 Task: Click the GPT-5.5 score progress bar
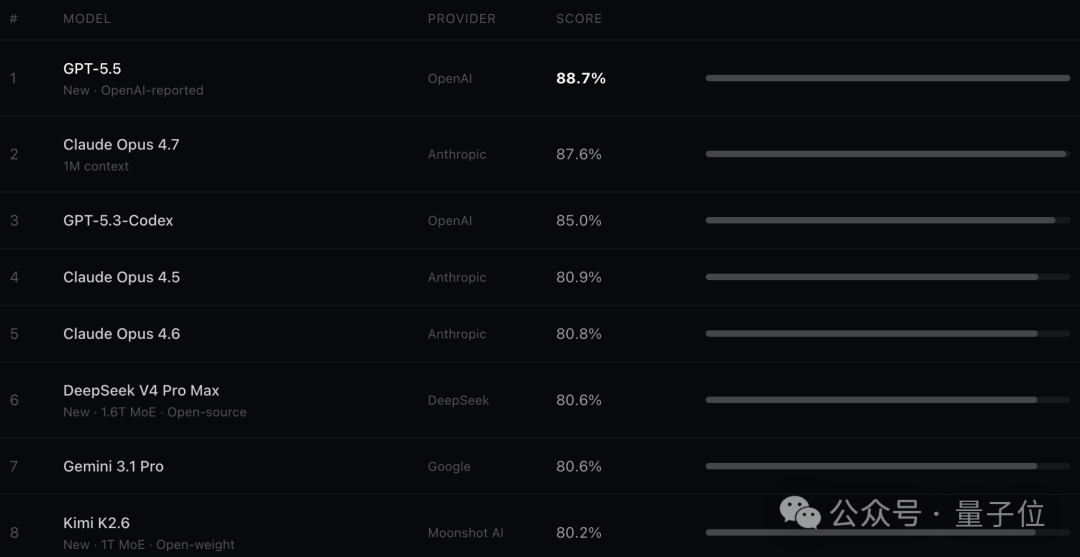coord(887,78)
